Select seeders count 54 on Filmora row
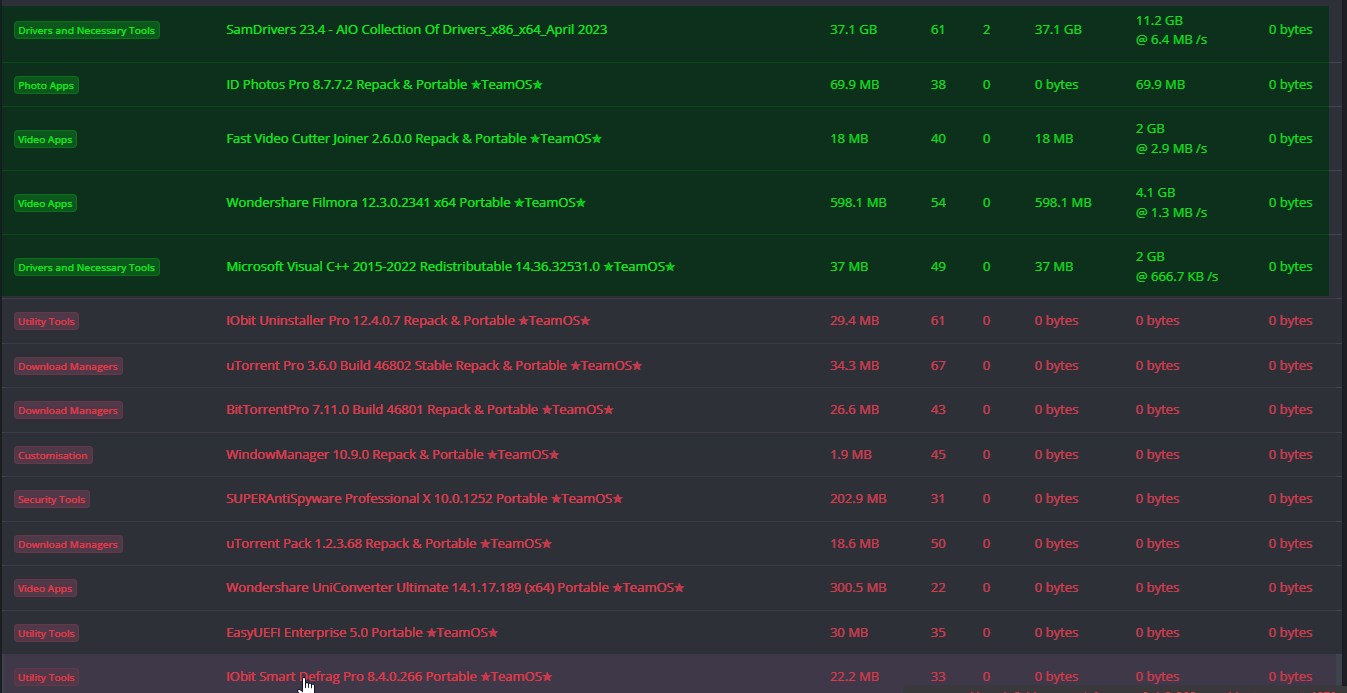 pos(938,203)
